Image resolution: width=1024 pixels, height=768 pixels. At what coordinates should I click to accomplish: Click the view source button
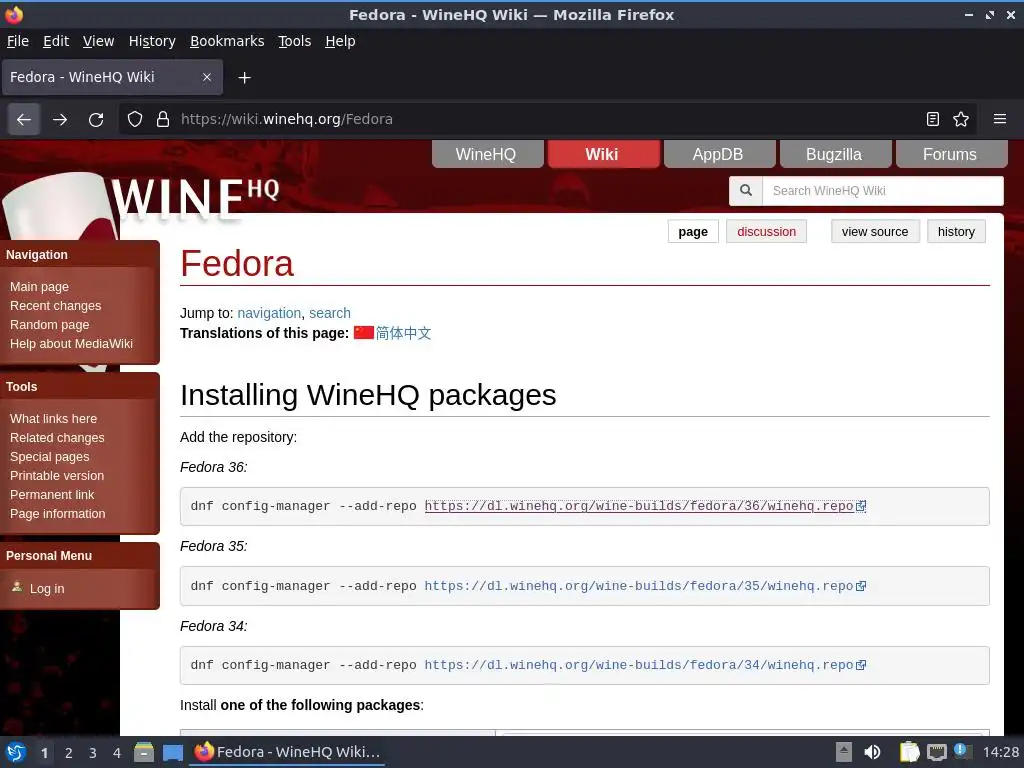click(x=875, y=232)
